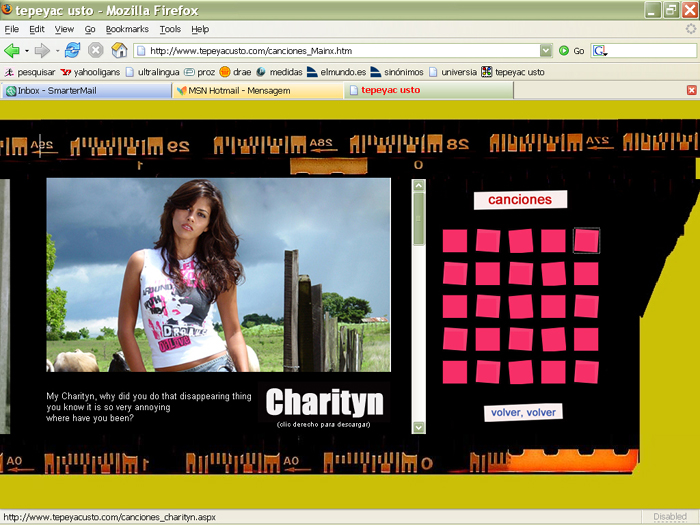Image resolution: width=700 pixels, height=525 pixels.
Task: Open the Help menu
Action: point(200,29)
